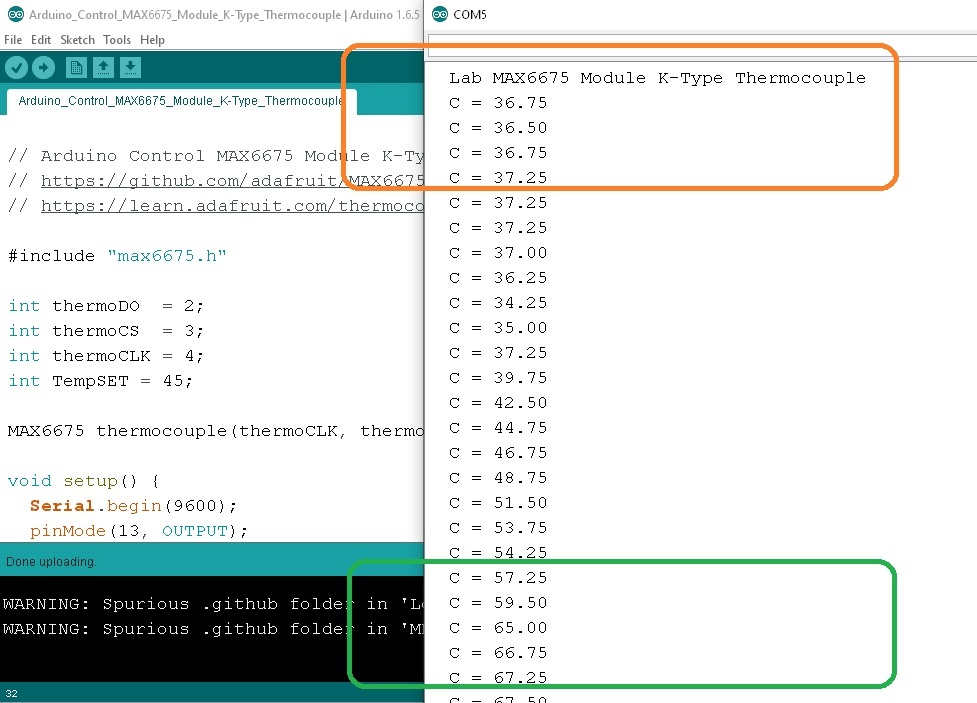The width and height of the screenshot is (977, 703).
Task: Click the int TempSET = 45; line
Action: 100,381
